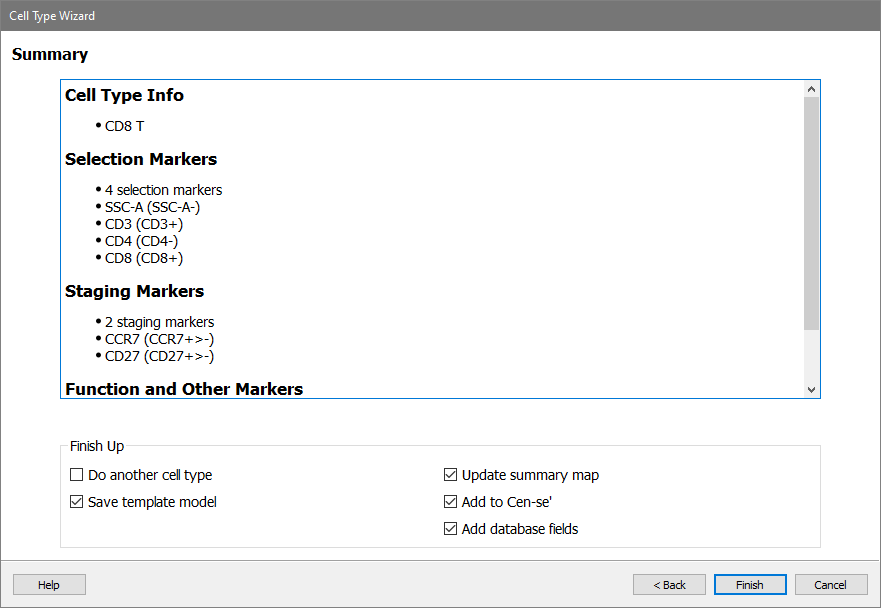
Task: Open the Help button
Action: click(x=49, y=585)
